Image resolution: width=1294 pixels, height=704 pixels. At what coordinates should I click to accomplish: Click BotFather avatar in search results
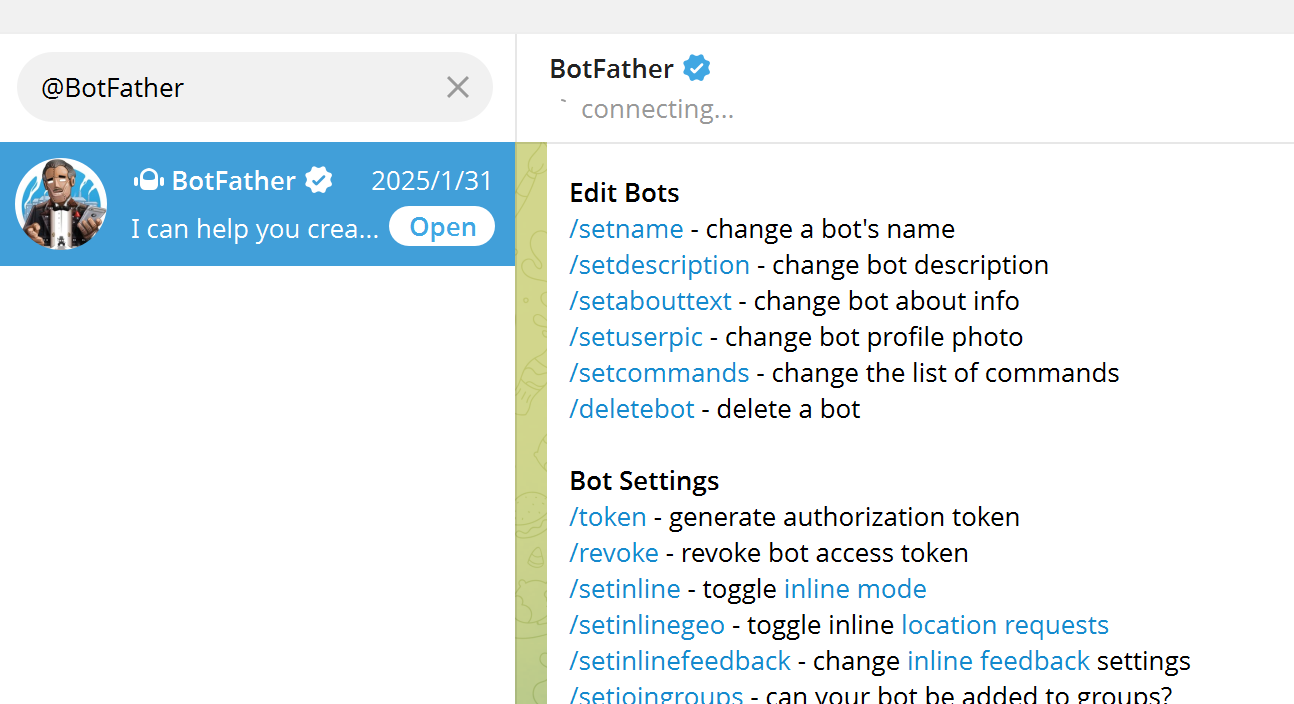[61, 204]
